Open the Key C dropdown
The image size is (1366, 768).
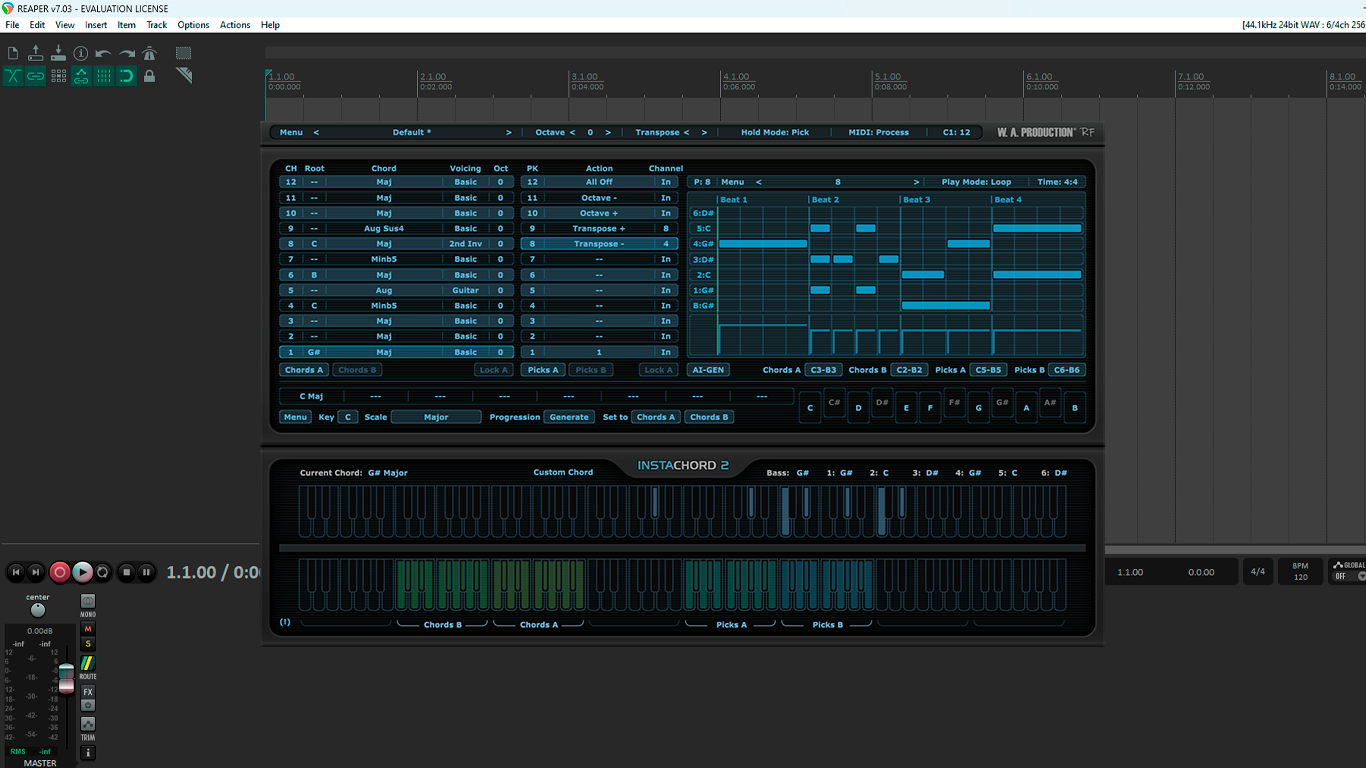click(x=347, y=417)
